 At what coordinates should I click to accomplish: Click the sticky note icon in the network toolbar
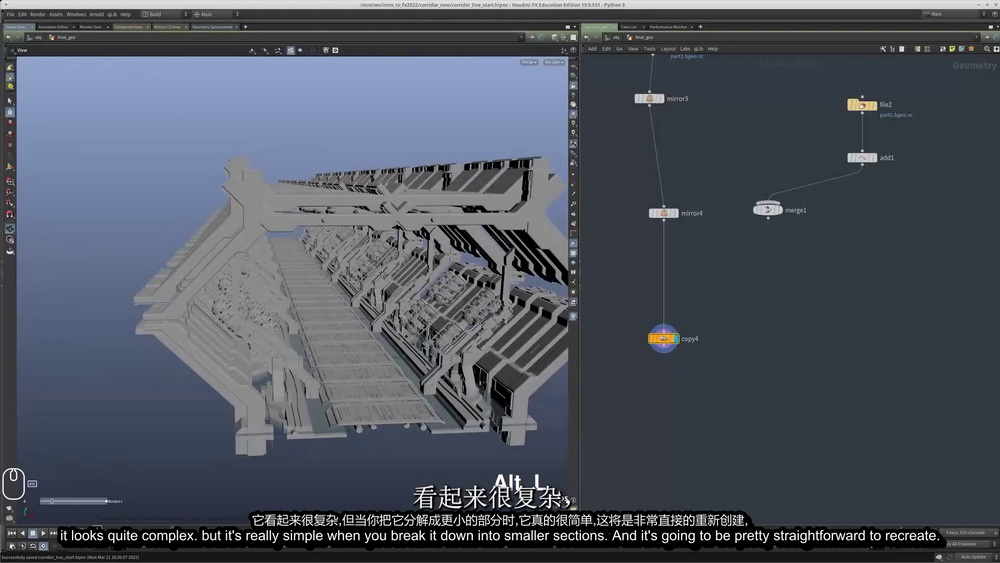[x=952, y=49]
